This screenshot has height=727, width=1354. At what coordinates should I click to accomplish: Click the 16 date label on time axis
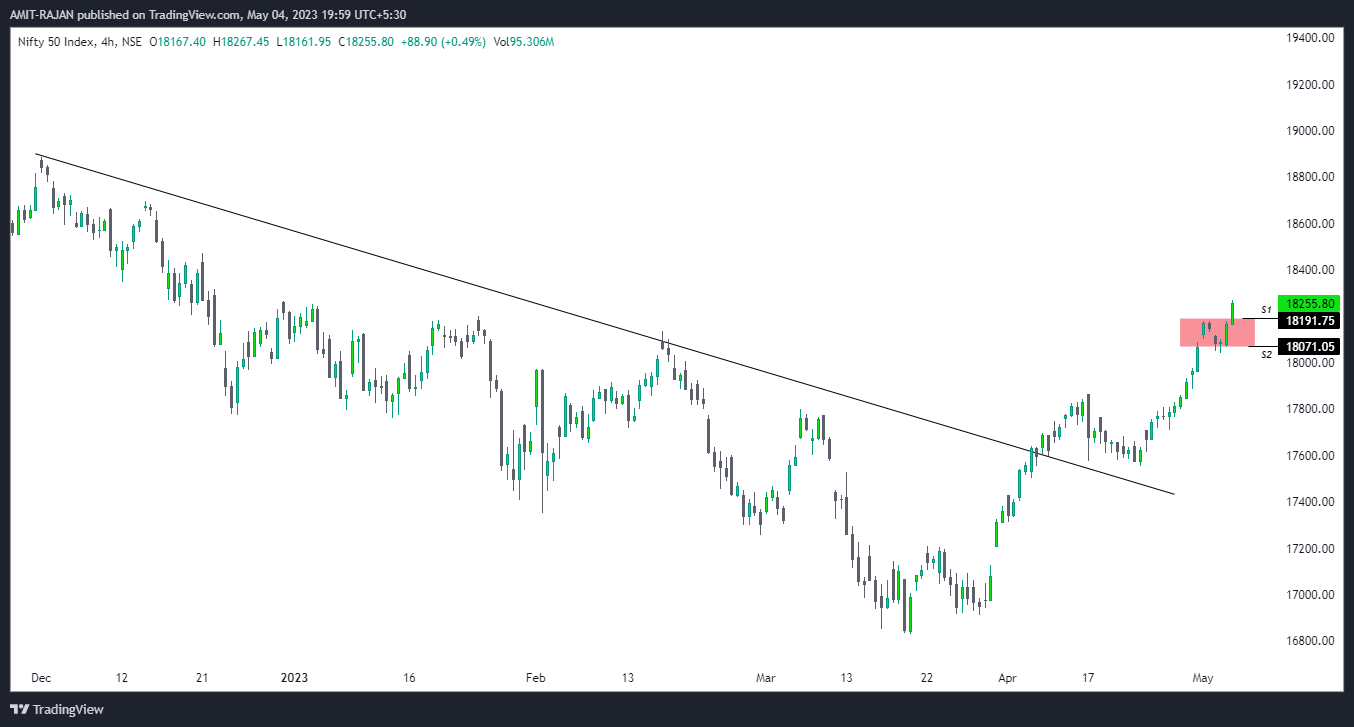(x=409, y=678)
